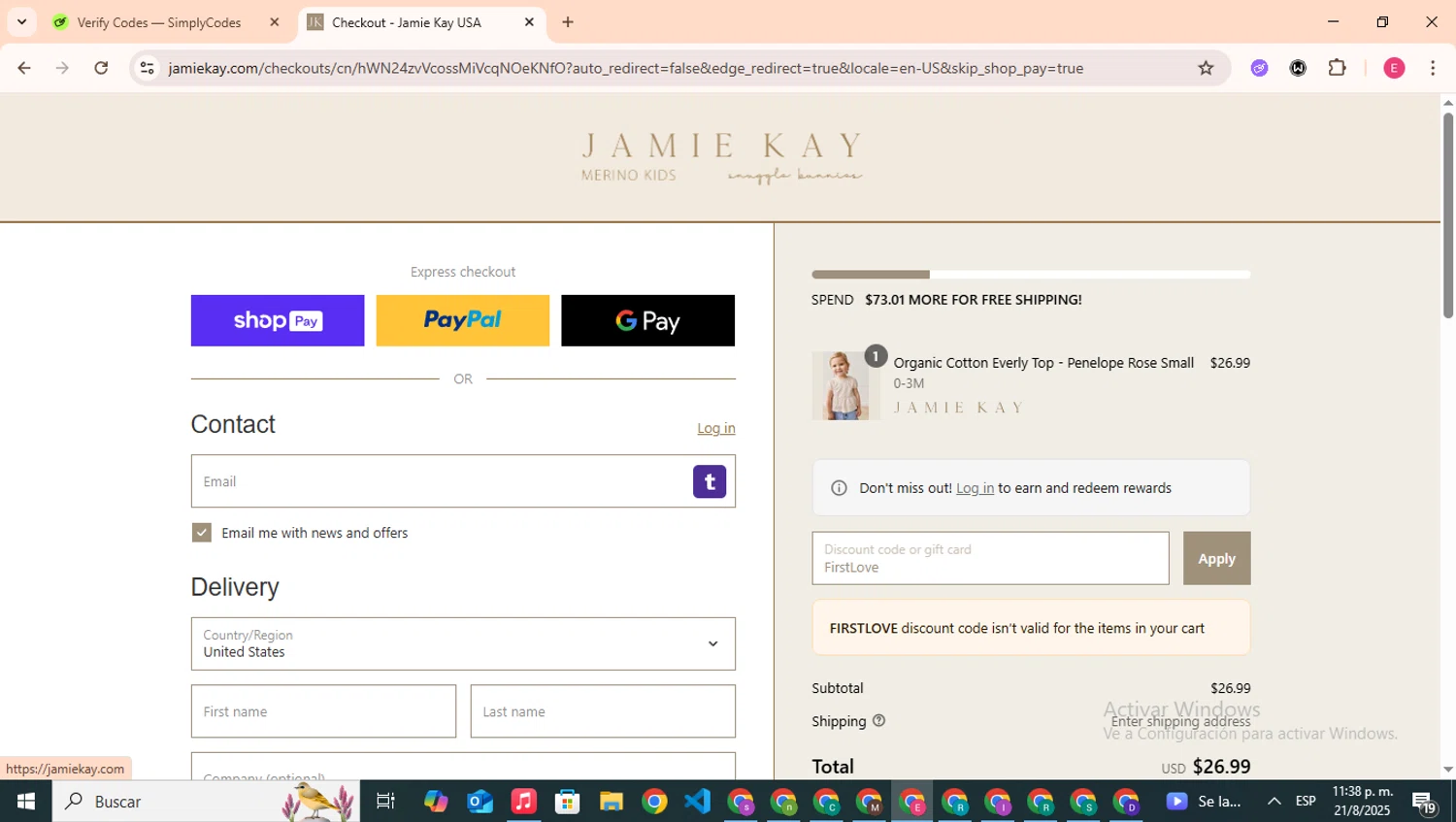
Task: Select the Checkout - Jamie Kay USA tab
Action: pyautogui.click(x=407, y=22)
